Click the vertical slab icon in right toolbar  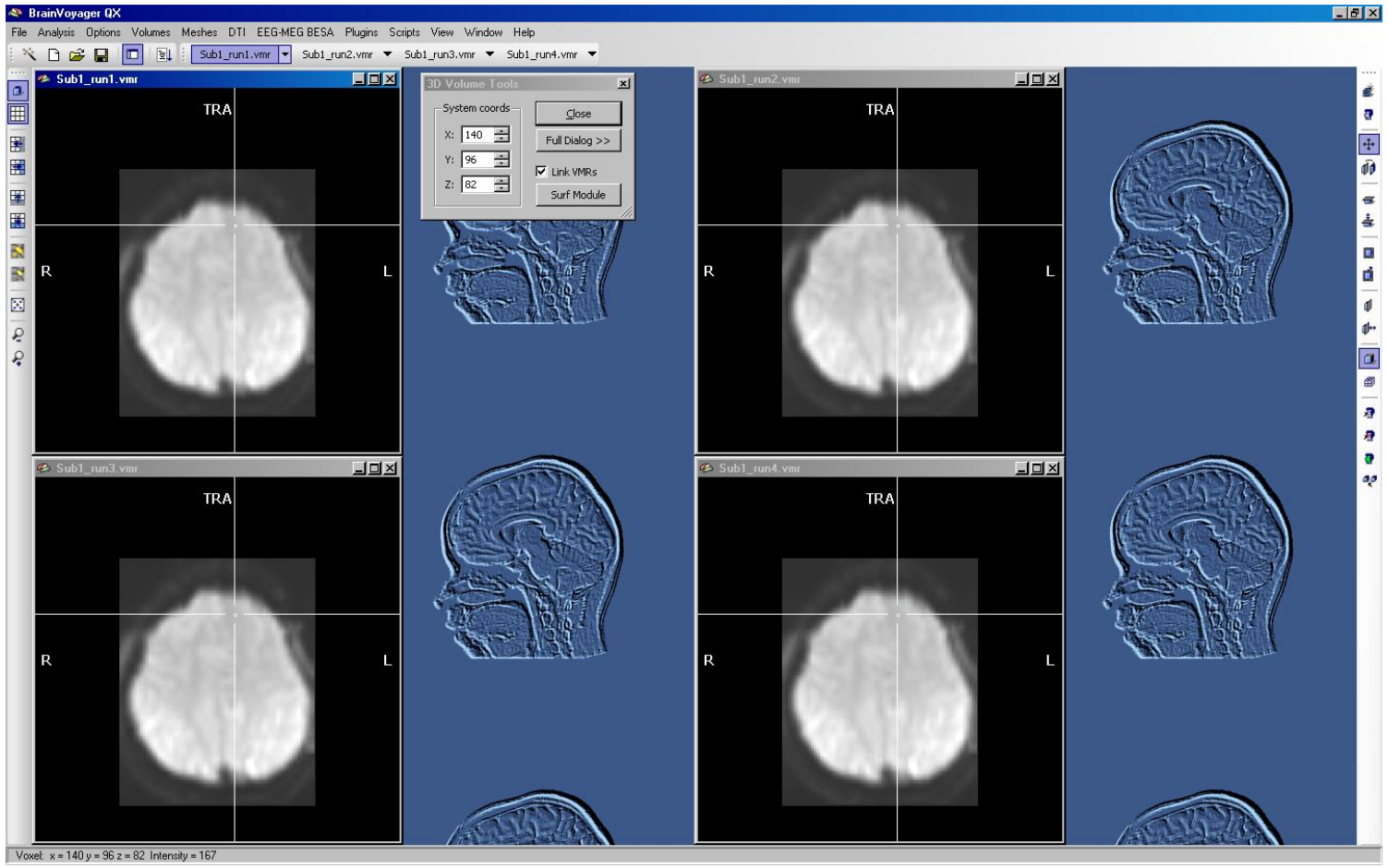point(1369,306)
